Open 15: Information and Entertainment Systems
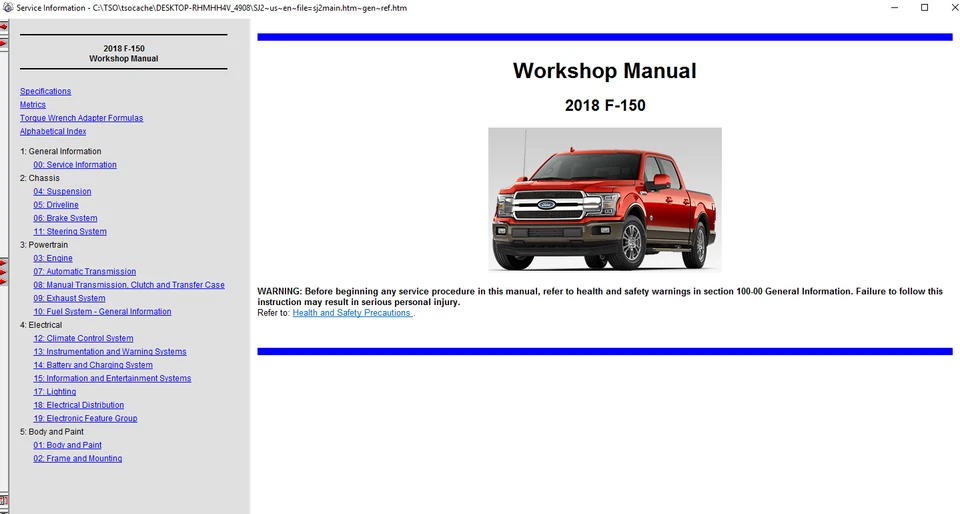This screenshot has width=960, height=514. pyautogui.click(x=112, y=379)
